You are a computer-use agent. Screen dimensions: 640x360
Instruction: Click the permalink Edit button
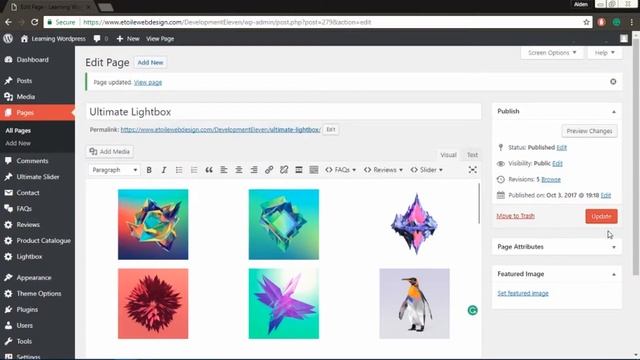[331, 129]
